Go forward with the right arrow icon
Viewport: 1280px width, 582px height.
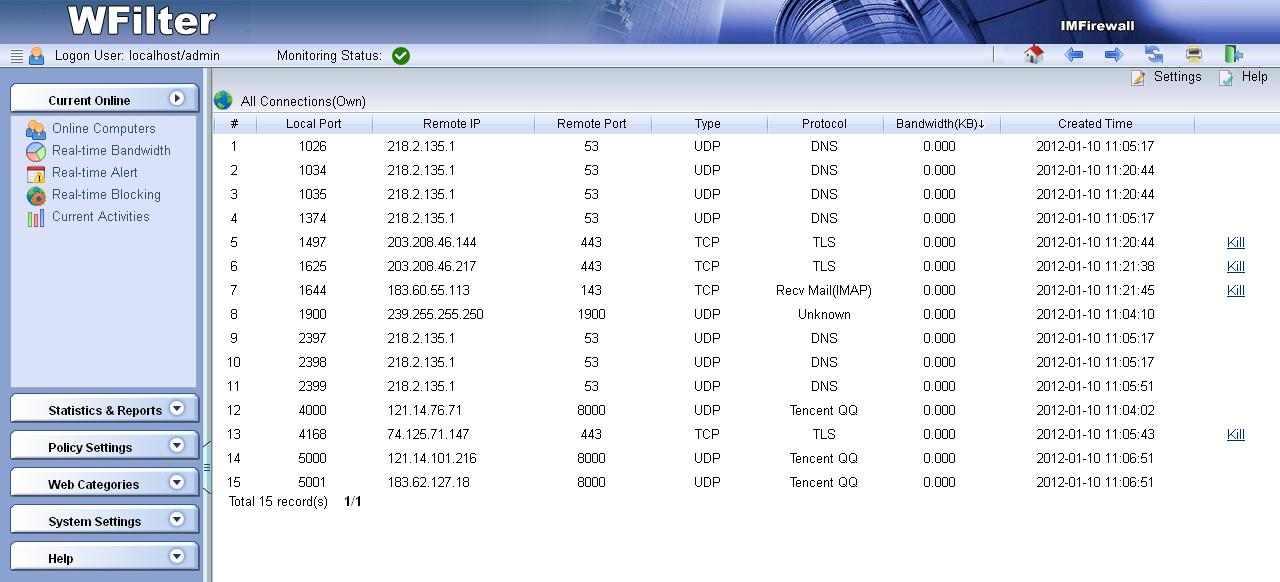[1113, 55]
